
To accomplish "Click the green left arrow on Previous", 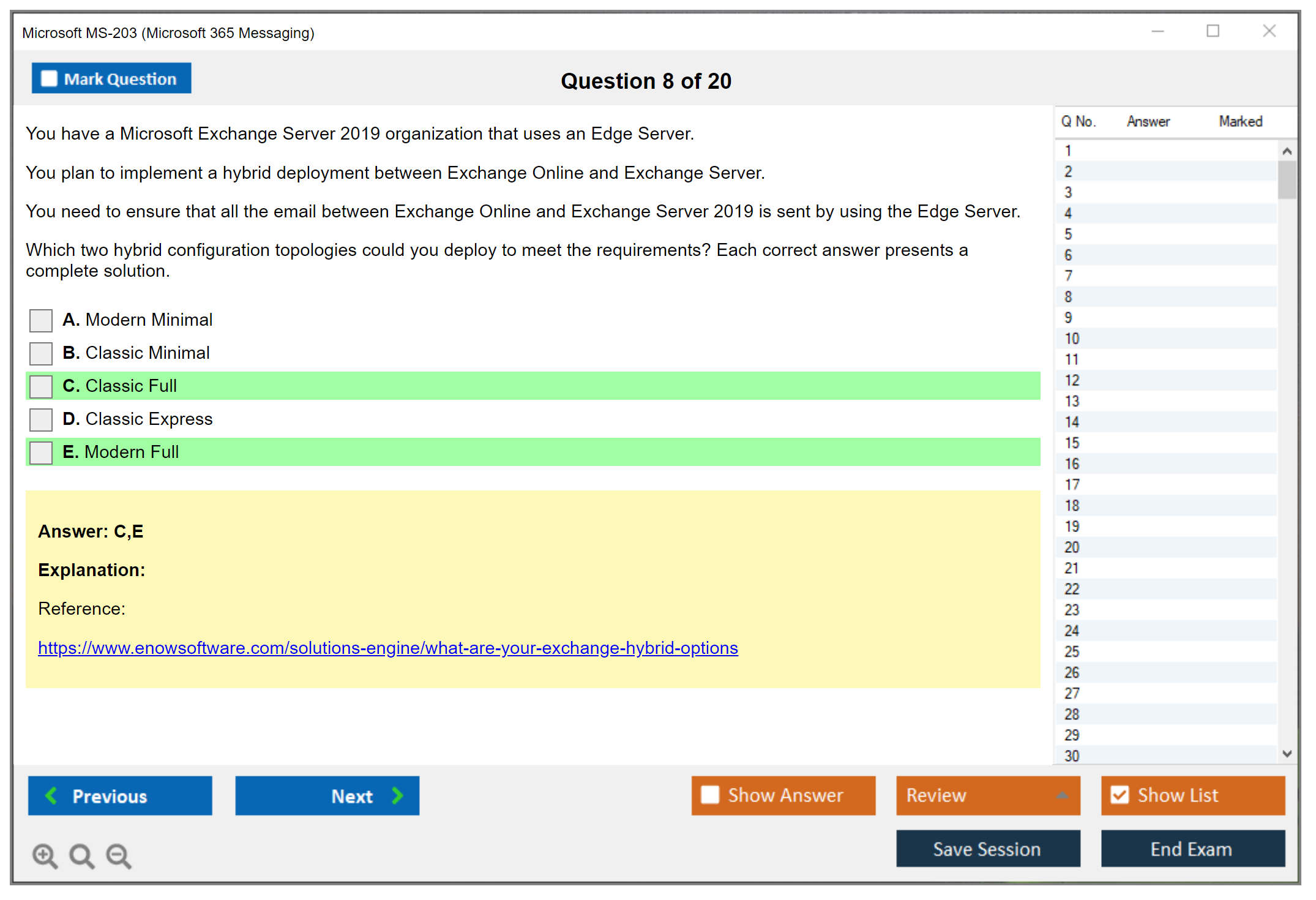I will (51, 795).
